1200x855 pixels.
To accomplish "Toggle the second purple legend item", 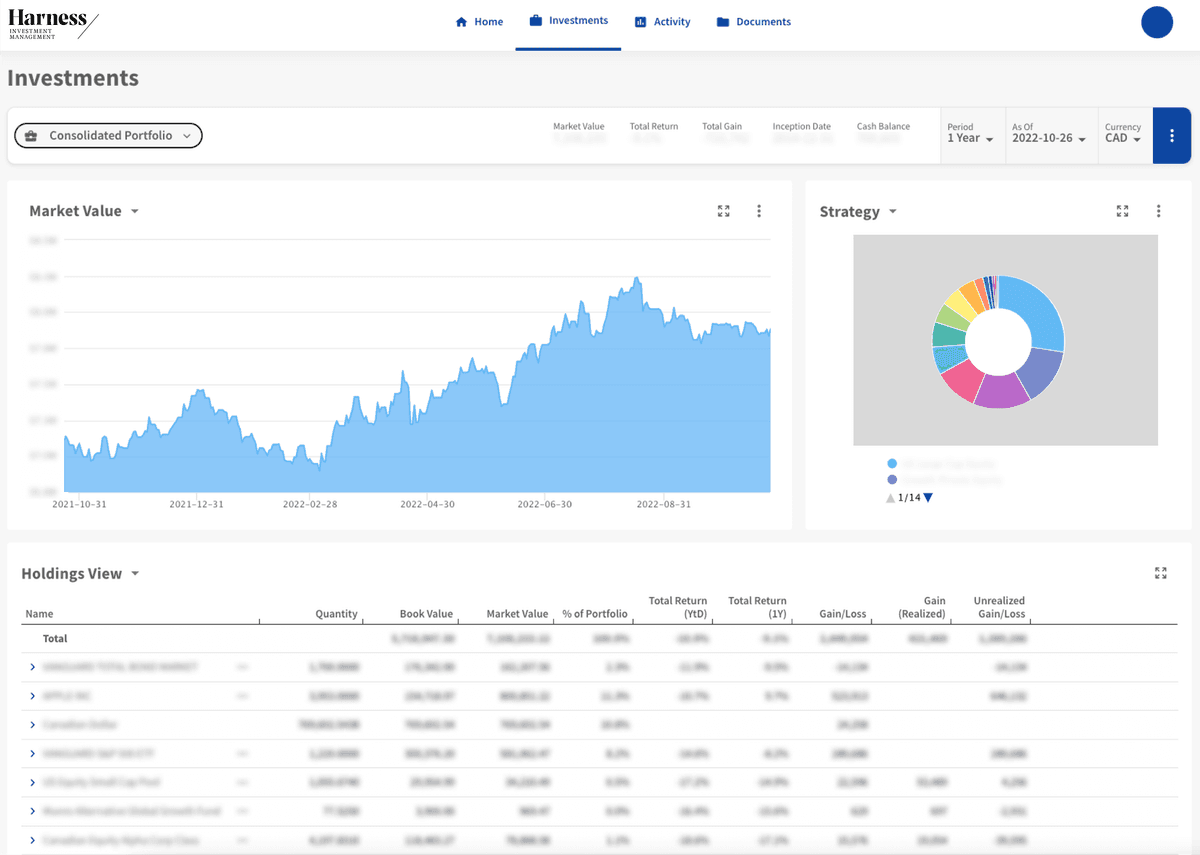I will point(892,480).
